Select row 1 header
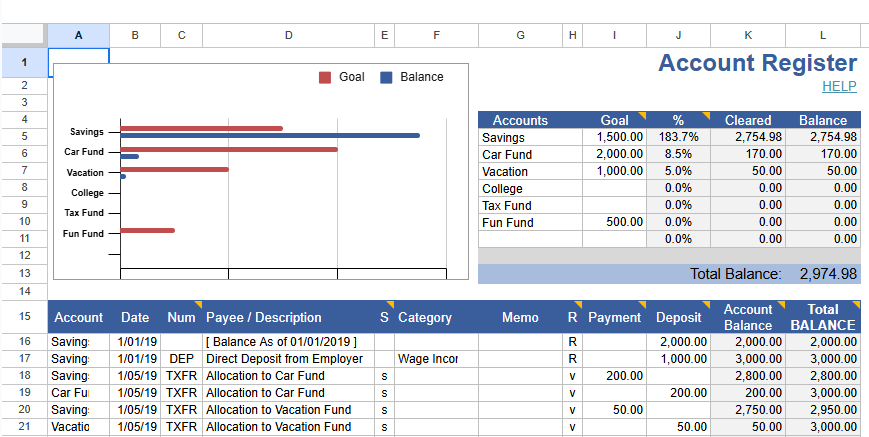Screen dimensions: 869x437 pos(23,63)
